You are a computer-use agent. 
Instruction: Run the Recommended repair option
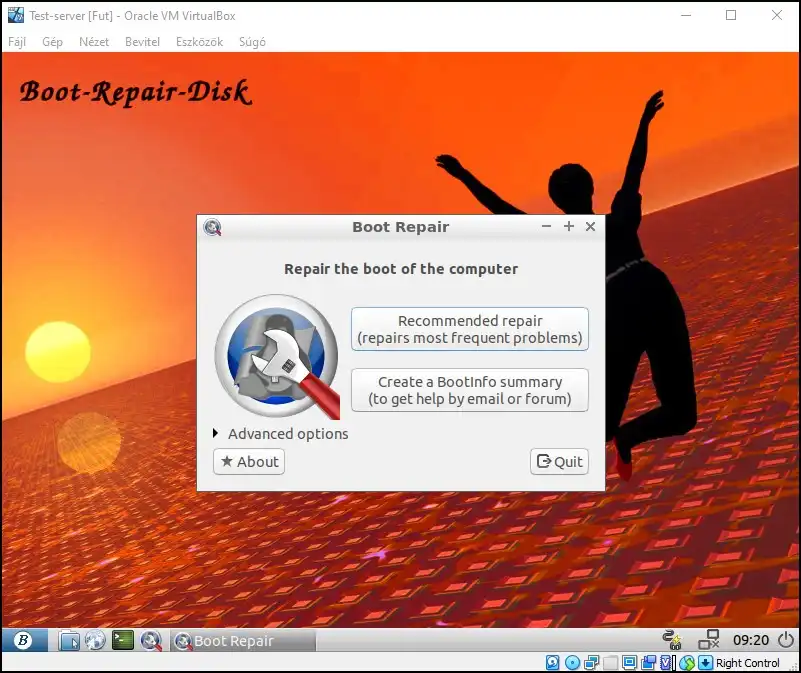point(470,329)
